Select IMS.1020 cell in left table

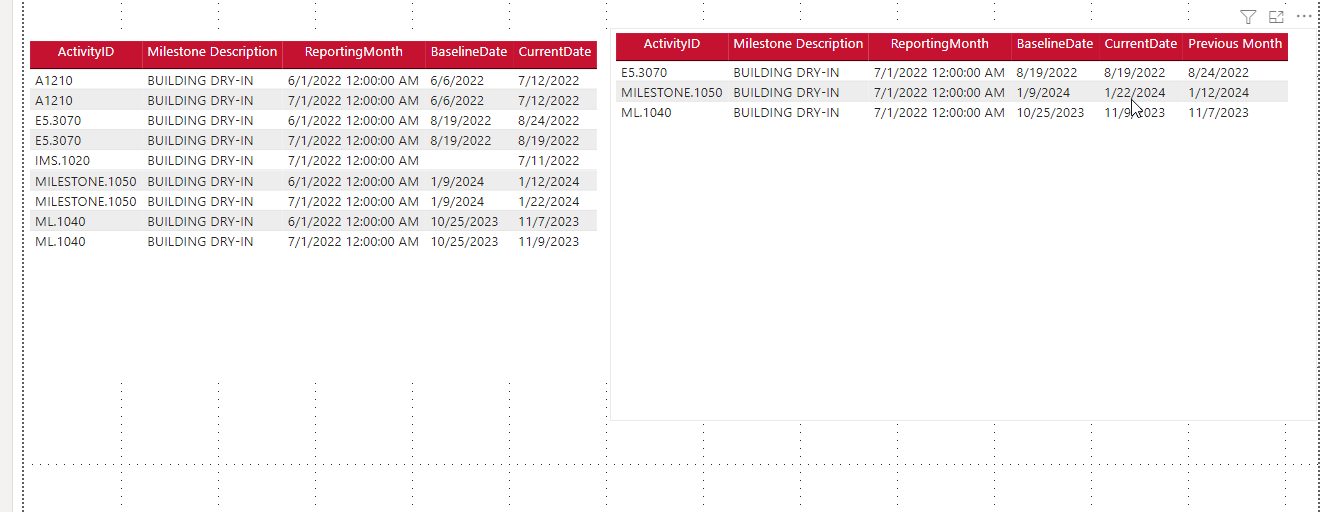click(63, 160)
